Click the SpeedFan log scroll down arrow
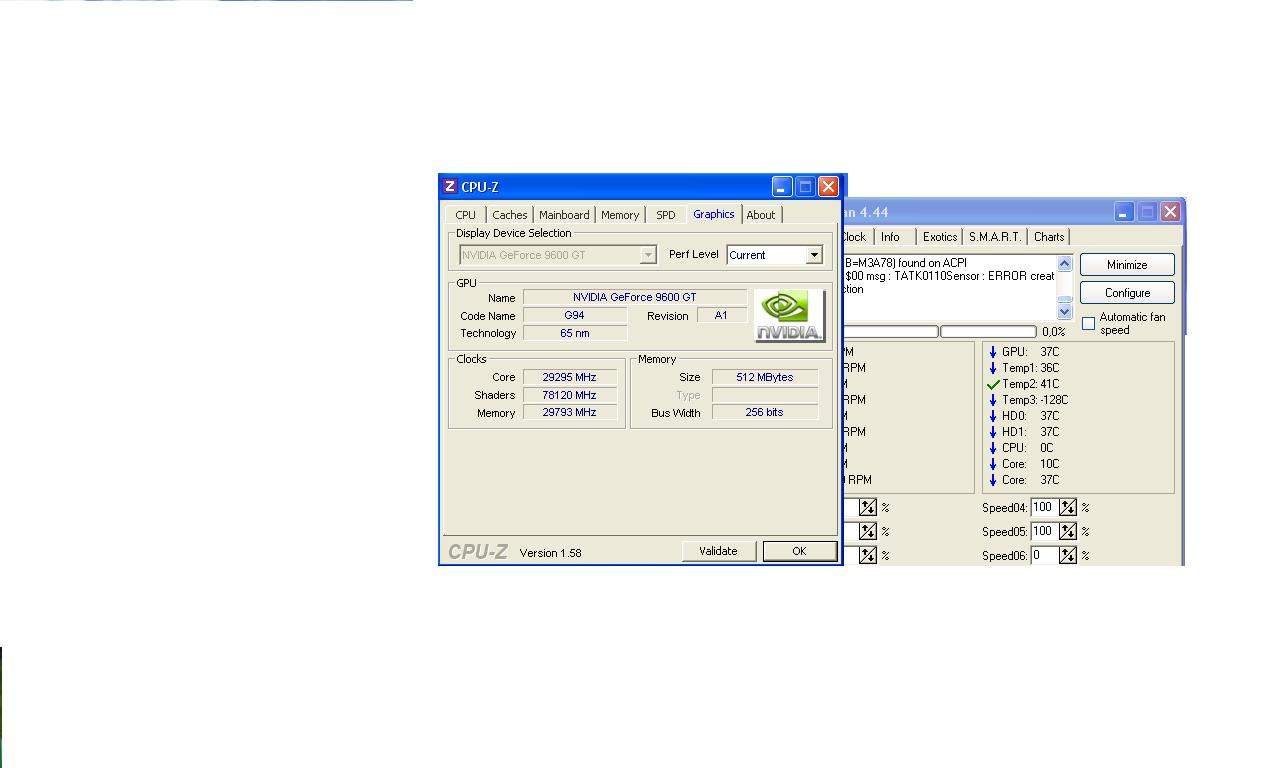 click(1065, 311)
